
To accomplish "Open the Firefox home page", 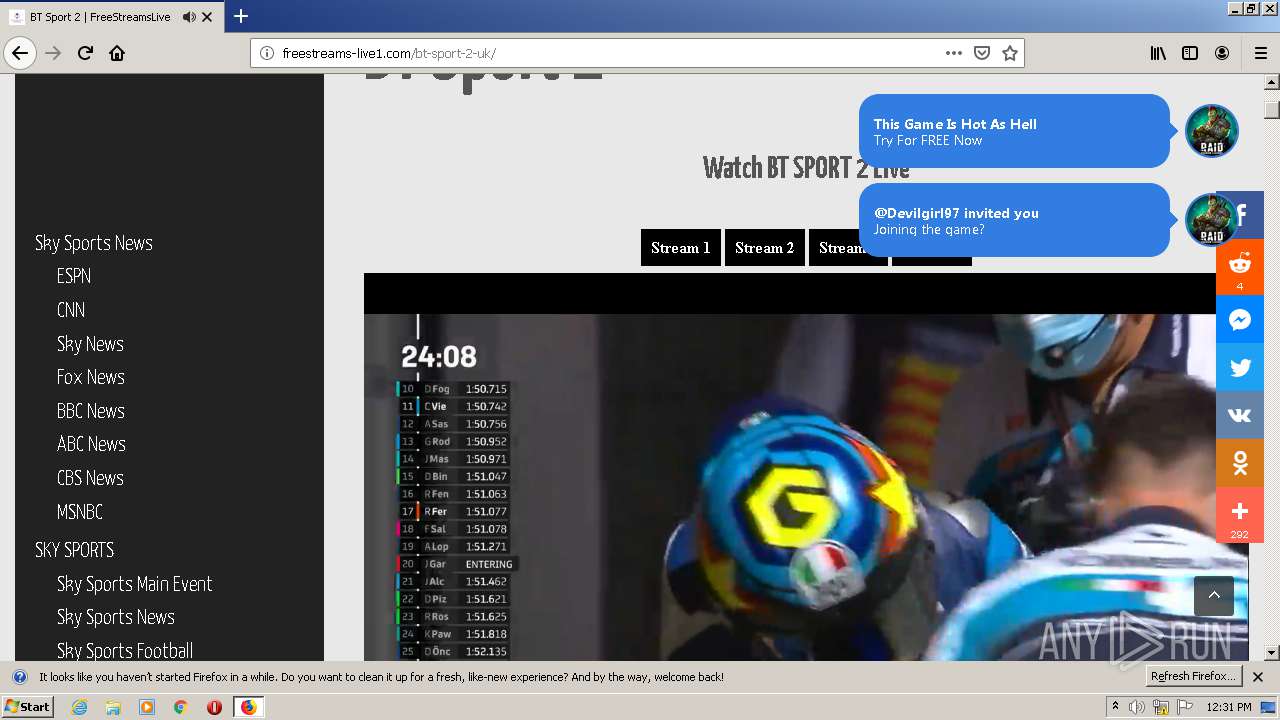I will [117, 53].
